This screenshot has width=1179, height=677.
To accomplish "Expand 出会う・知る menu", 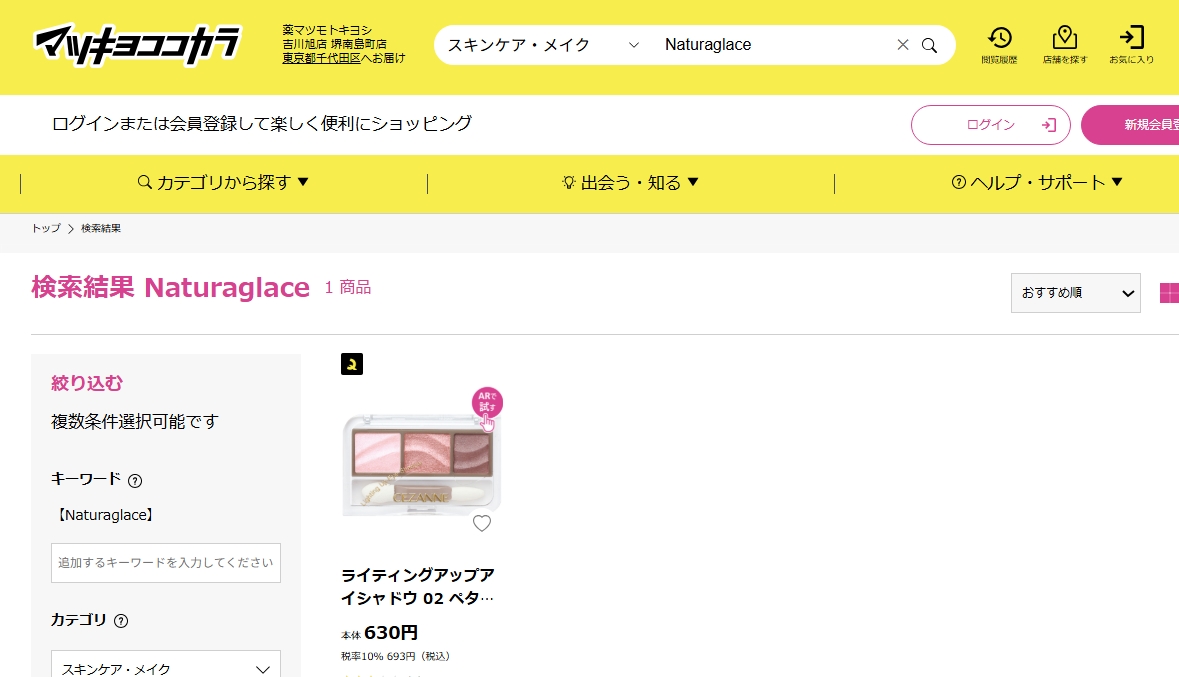I will [x=630, y=183].
